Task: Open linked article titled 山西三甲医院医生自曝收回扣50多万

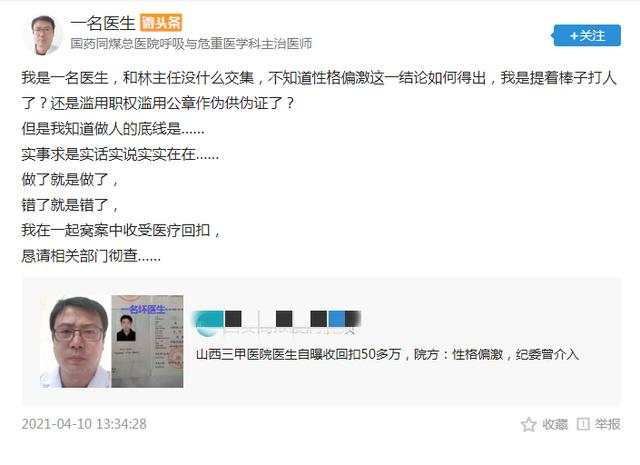Action: [x=387, y=354]
